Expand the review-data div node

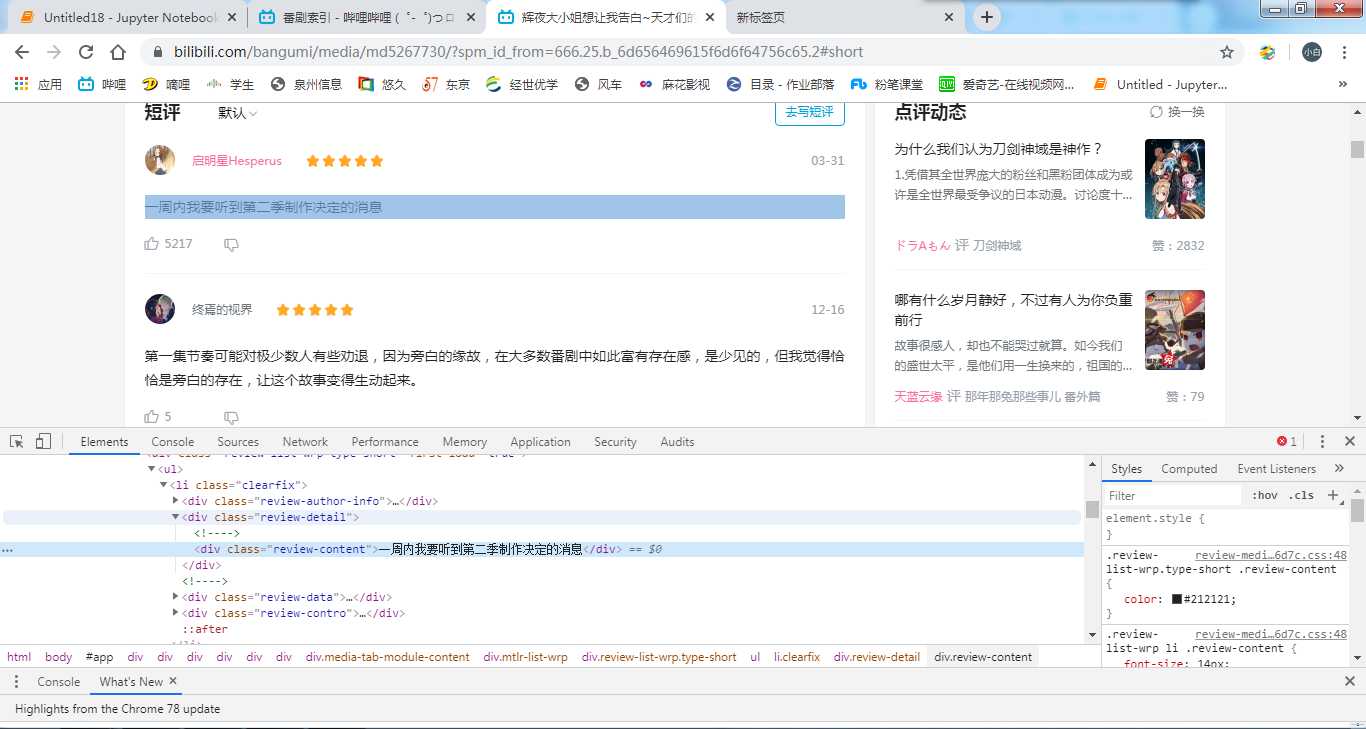click(176, 597)
